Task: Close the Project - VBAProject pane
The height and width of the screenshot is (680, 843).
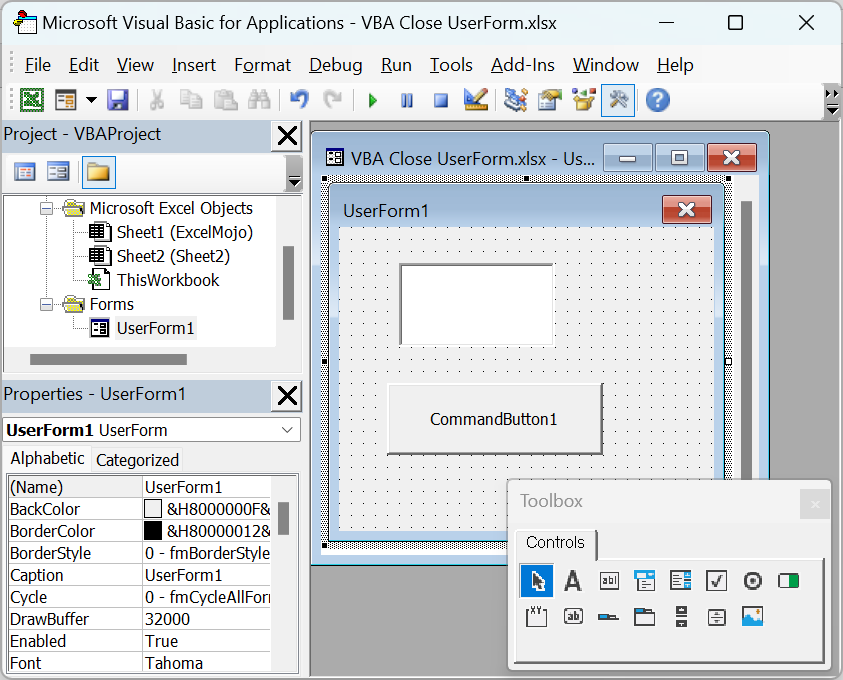Action: (288, 135)
